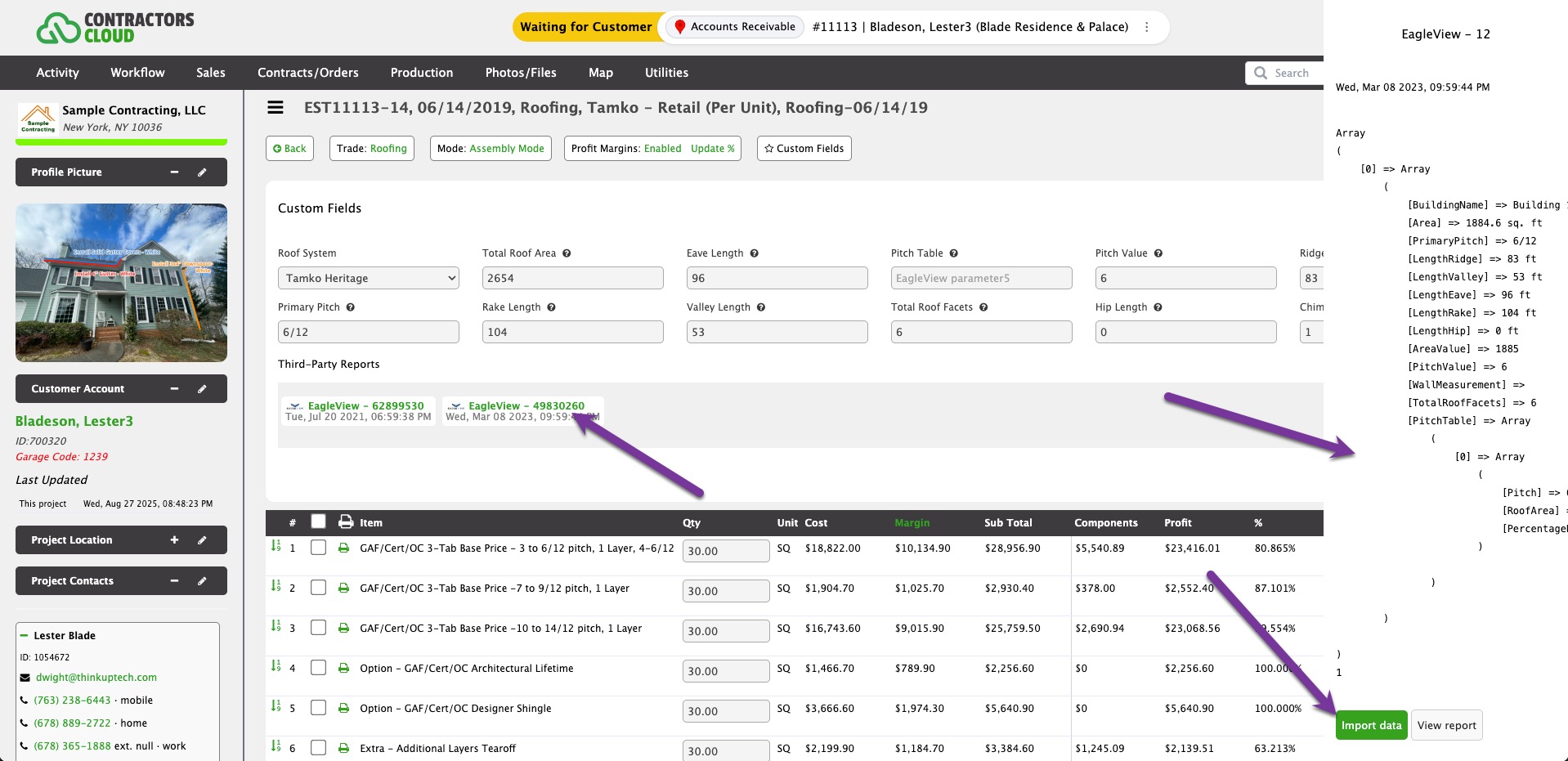Open the Roof System dropdown
Screen dimensions: 1568x761
369,278
